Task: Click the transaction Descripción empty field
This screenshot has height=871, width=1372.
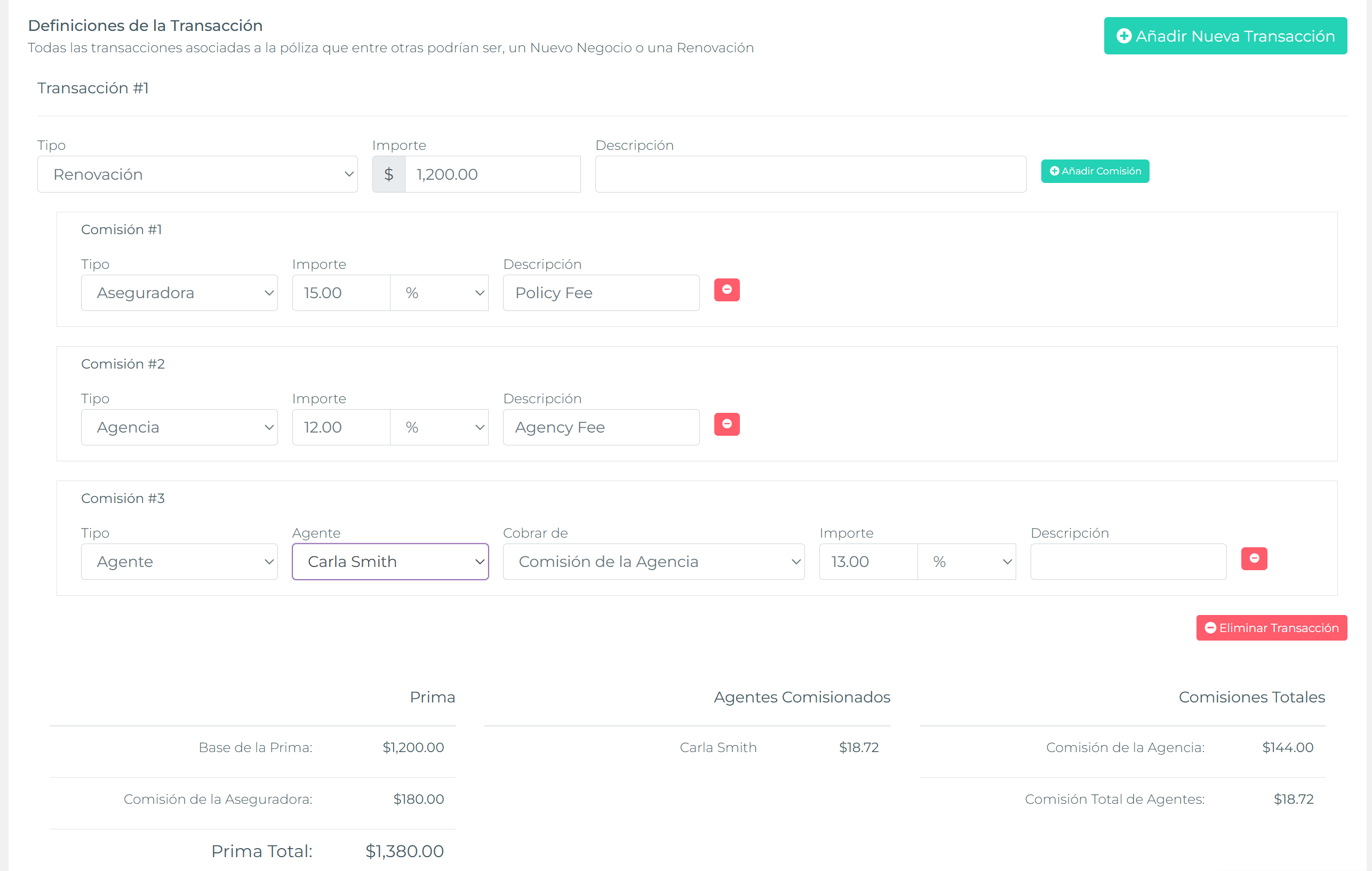Action: pyautogui.click(x=810, y=174)
